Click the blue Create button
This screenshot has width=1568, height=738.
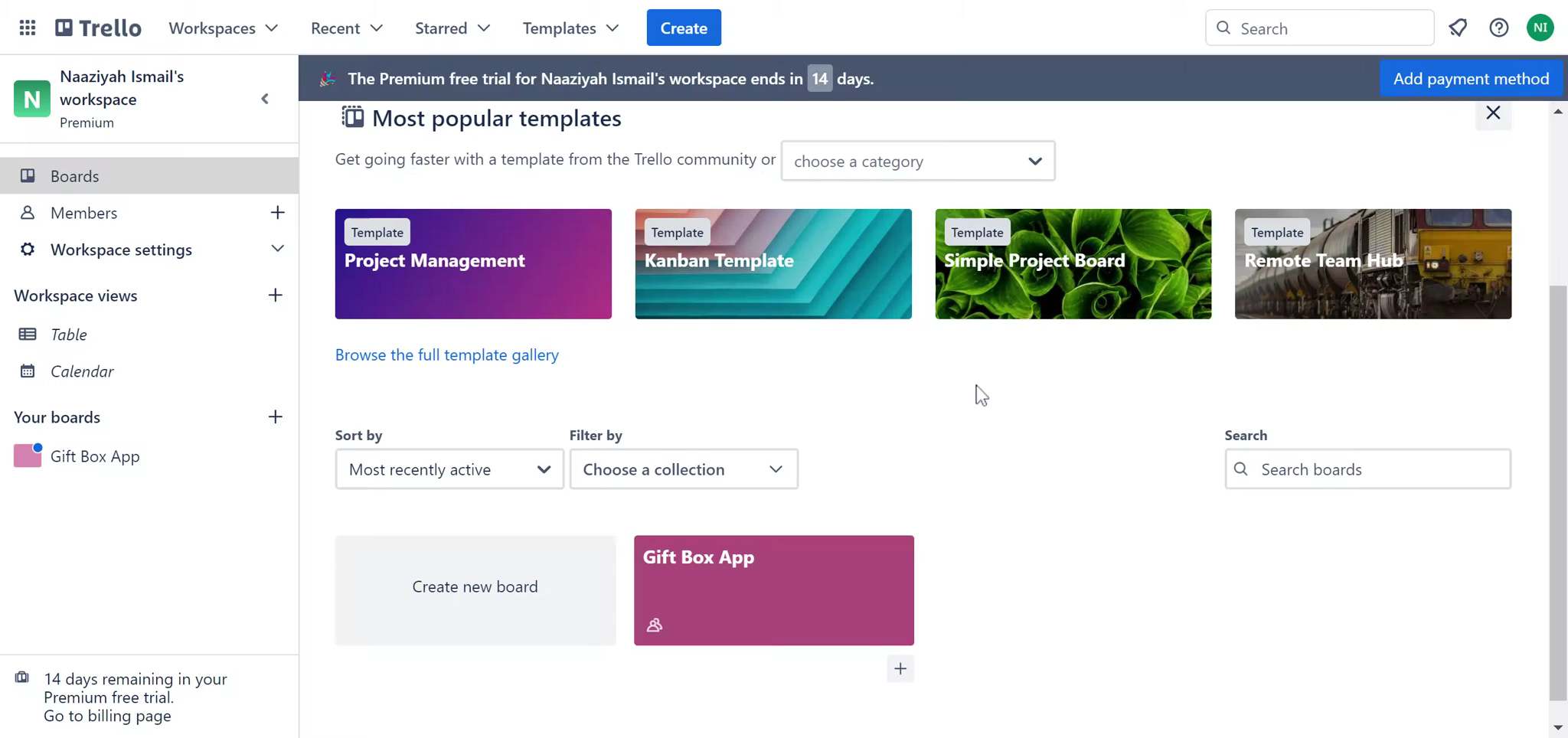(x=684, y=28)
